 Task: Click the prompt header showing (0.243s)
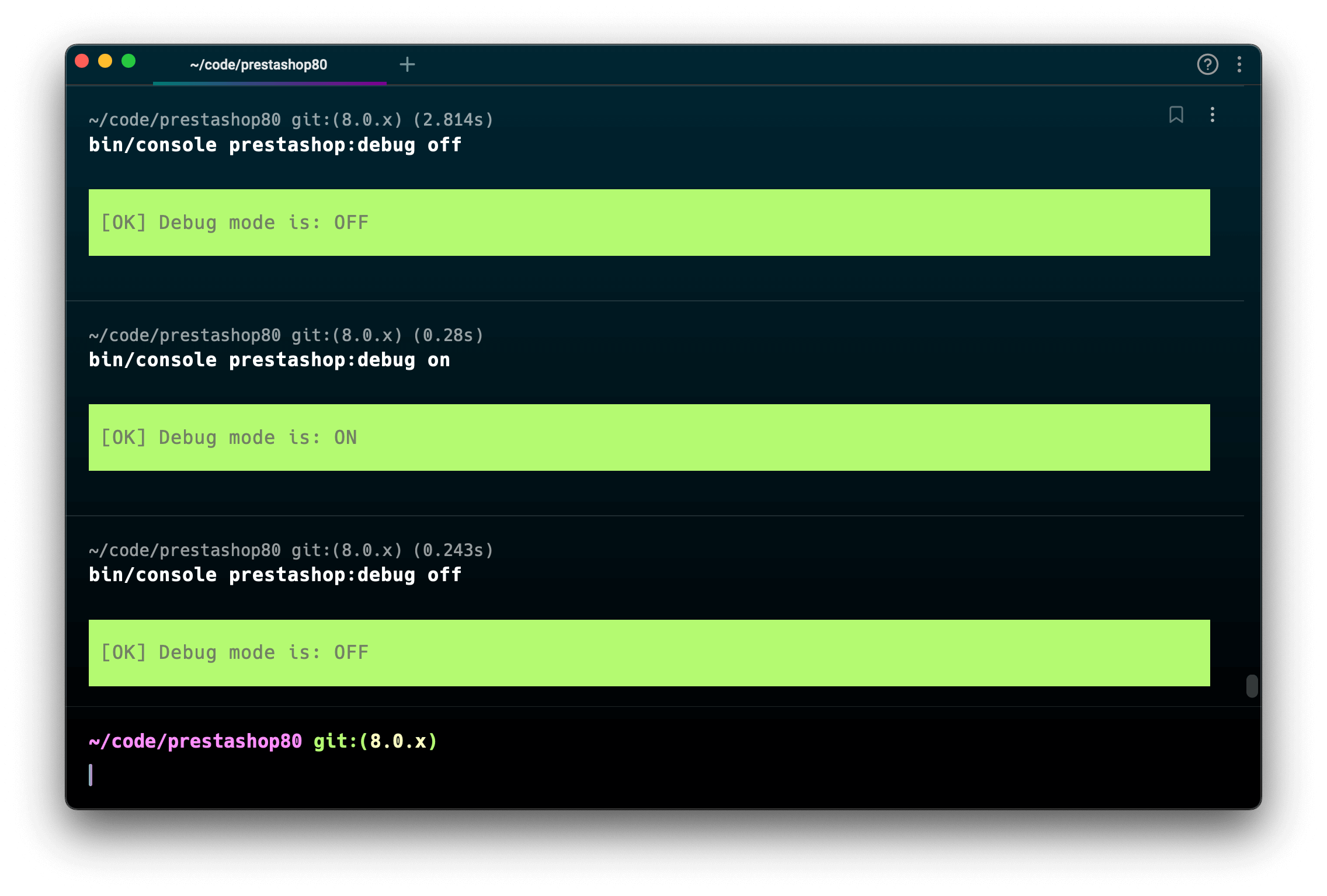pyautogui.click(x=291, y=550)
